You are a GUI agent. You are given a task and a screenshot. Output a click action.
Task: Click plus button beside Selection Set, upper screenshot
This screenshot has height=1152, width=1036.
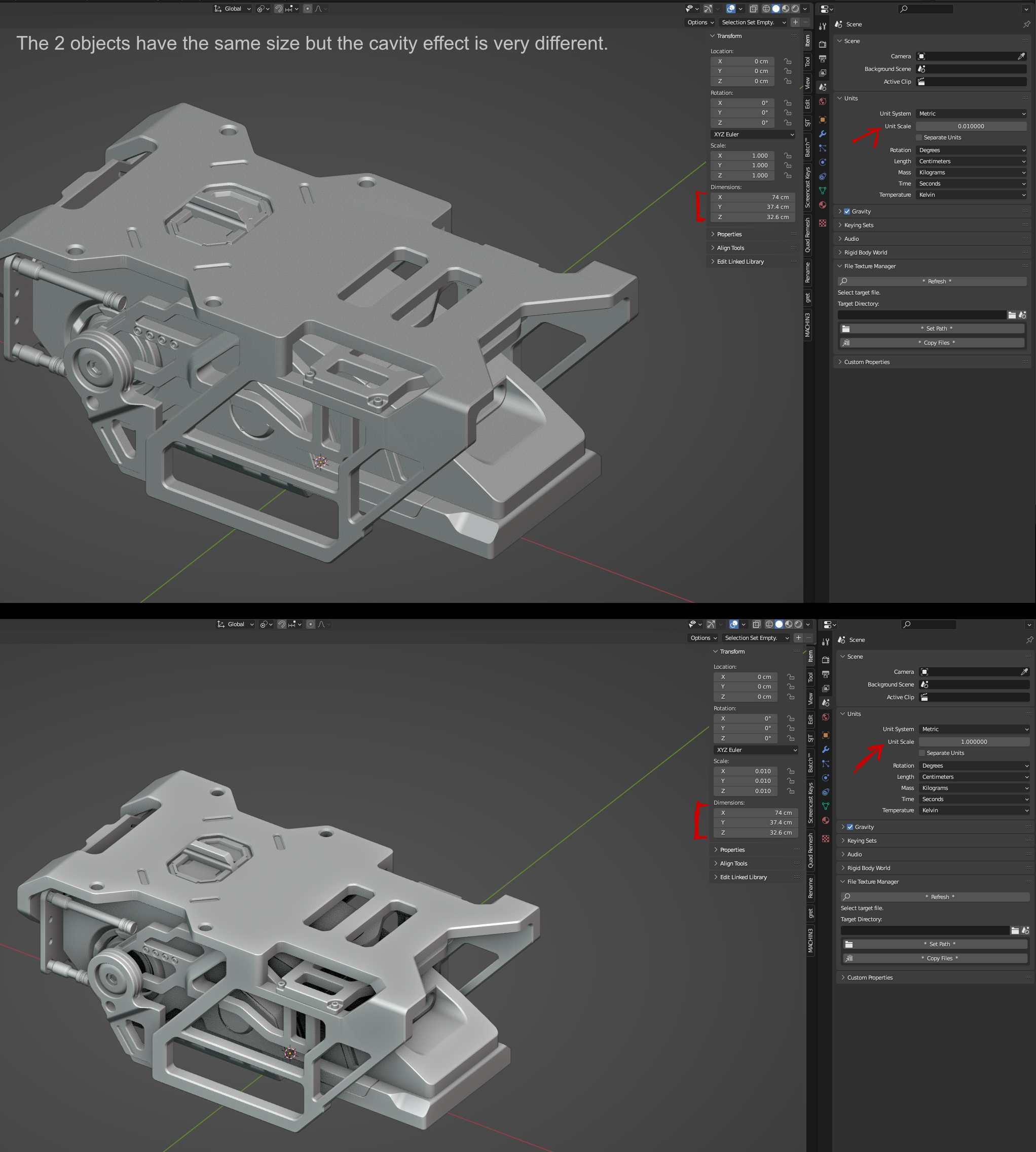[x=795, y=22]
